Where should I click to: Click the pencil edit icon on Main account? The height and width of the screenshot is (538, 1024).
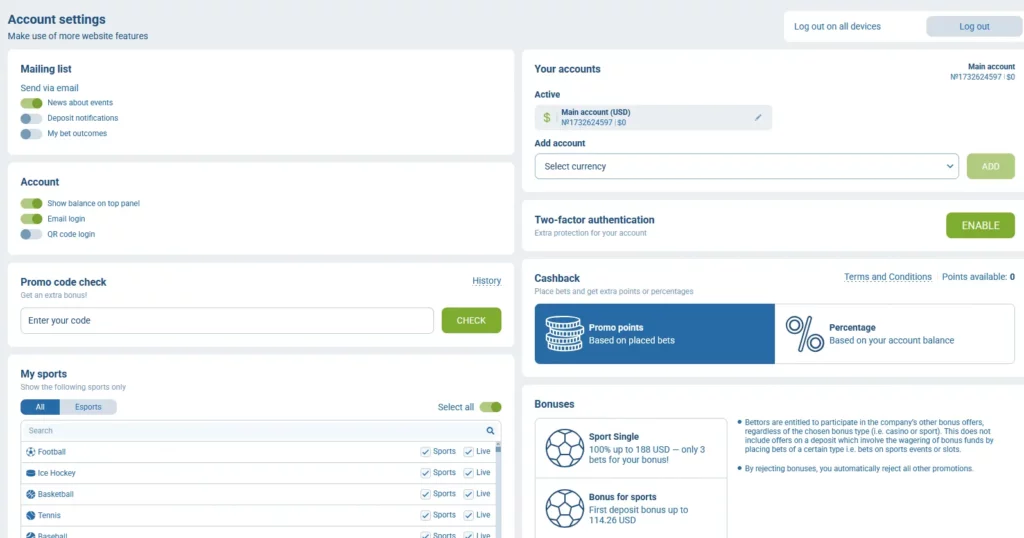click(x=758, y=118)
